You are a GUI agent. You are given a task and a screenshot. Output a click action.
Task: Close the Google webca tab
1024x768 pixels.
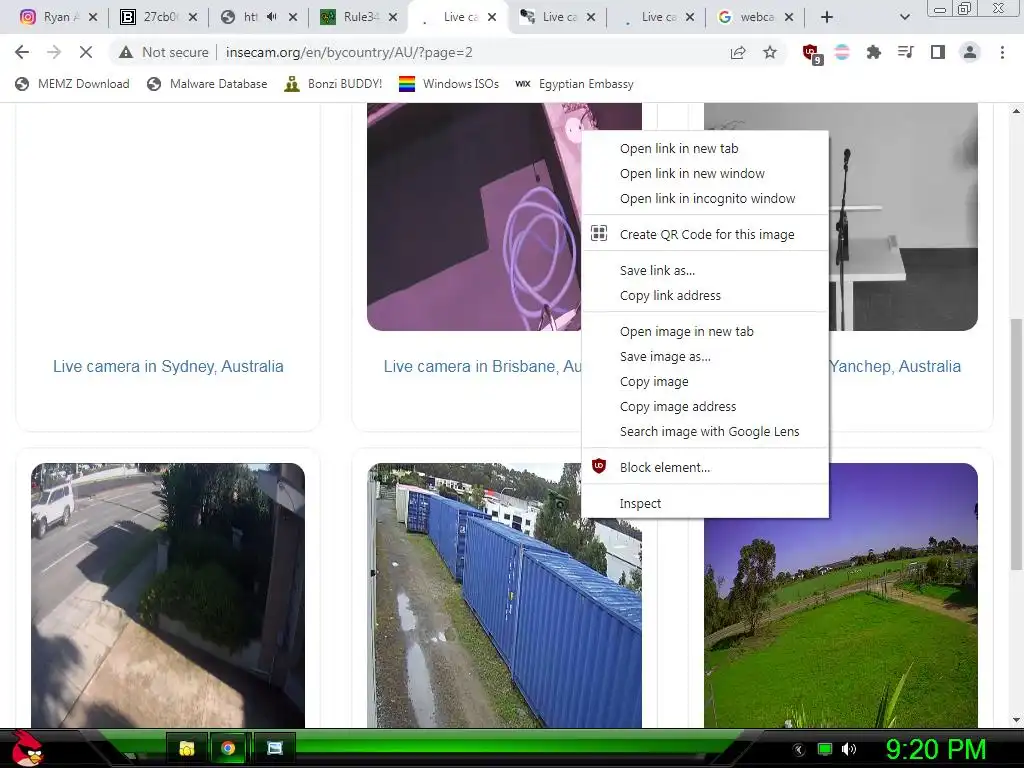pyautogui.click(x=789, y=18)
